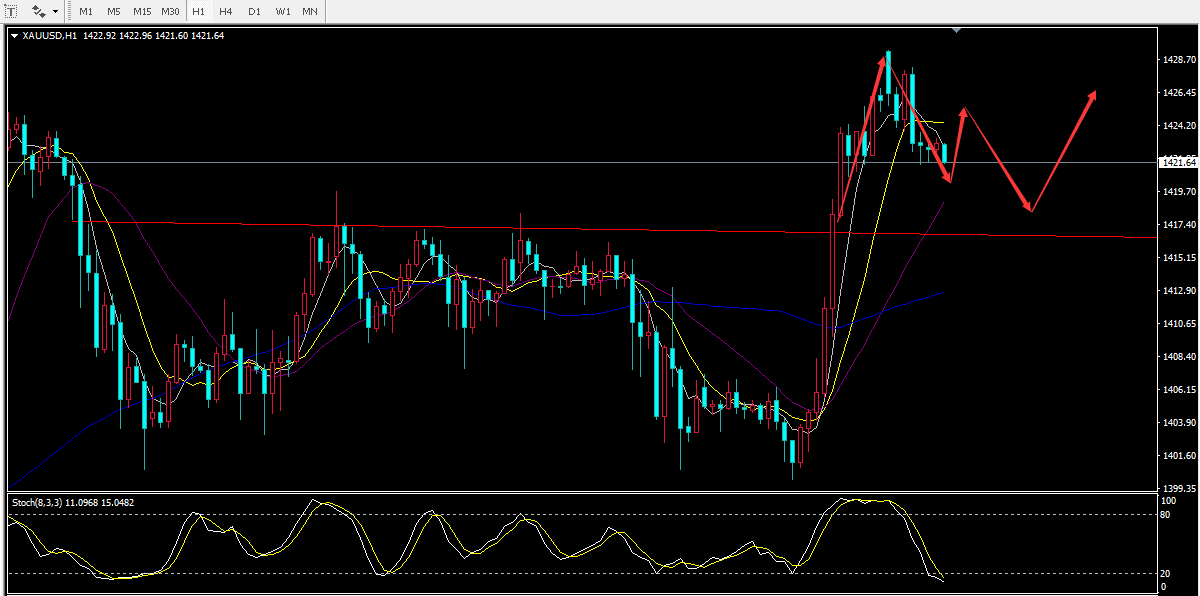Click the chart shift marker triangle

(958, 31)
